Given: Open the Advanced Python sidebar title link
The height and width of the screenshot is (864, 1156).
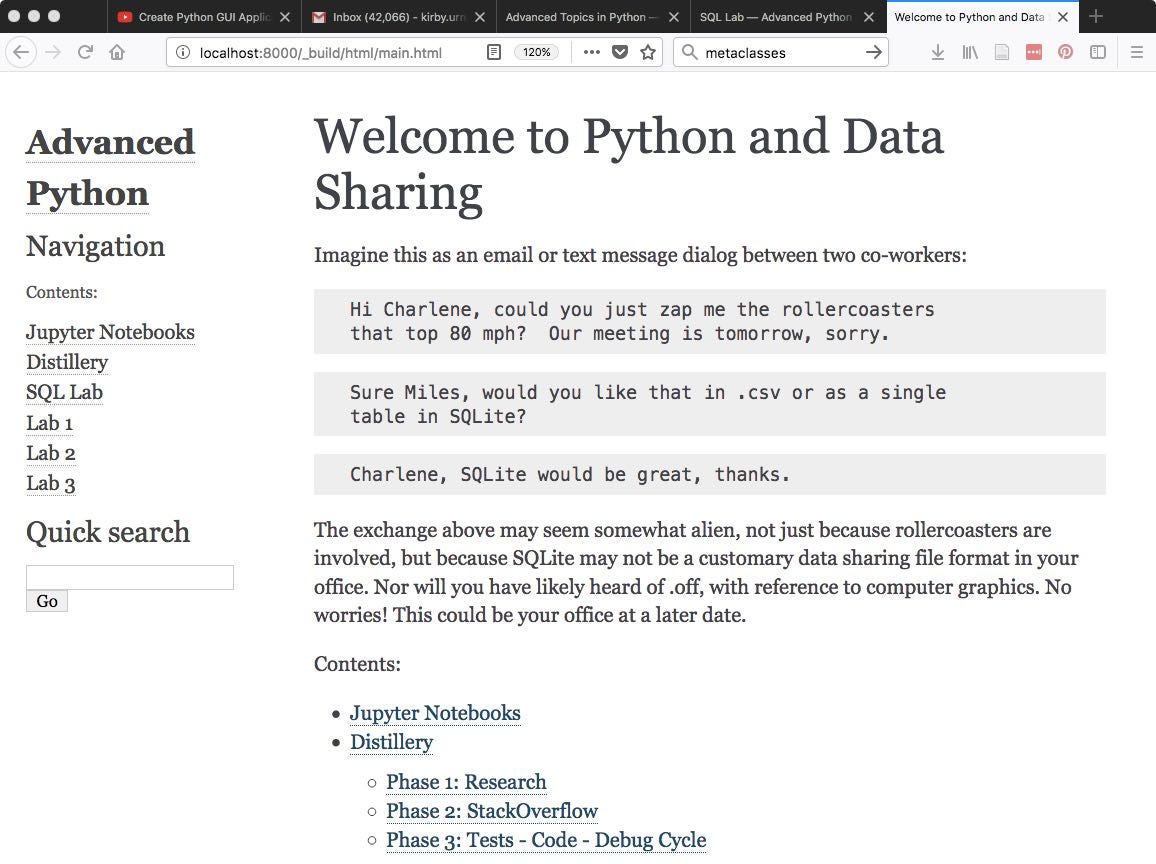Looking at the screenshot, I should point(111,167).
